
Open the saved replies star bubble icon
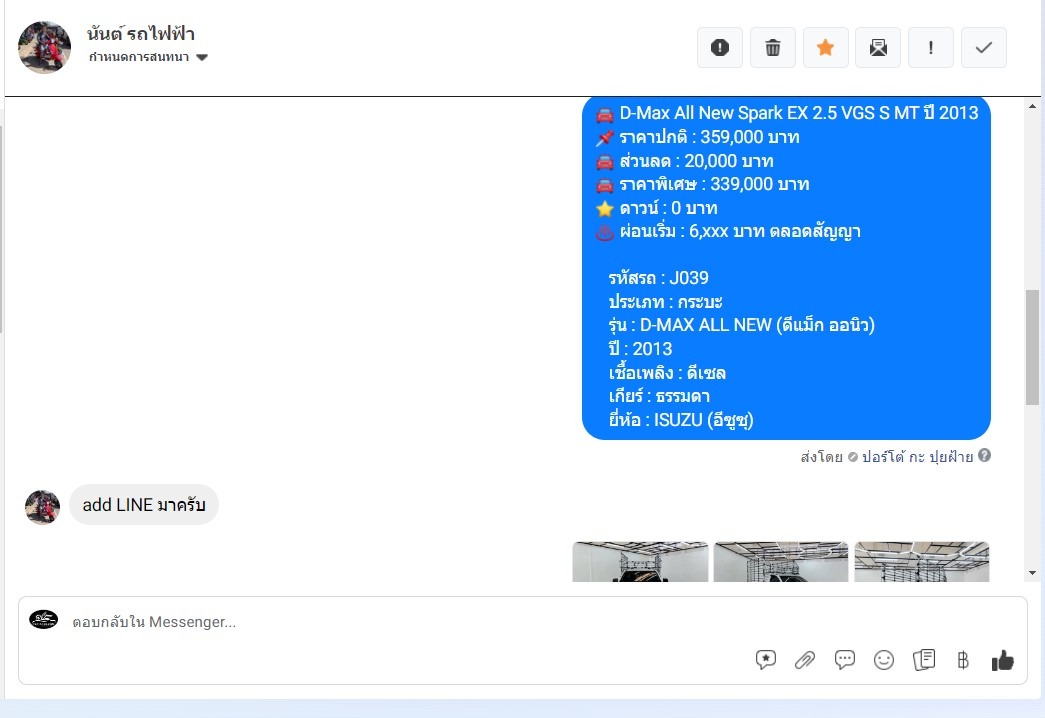click(766, 660)
